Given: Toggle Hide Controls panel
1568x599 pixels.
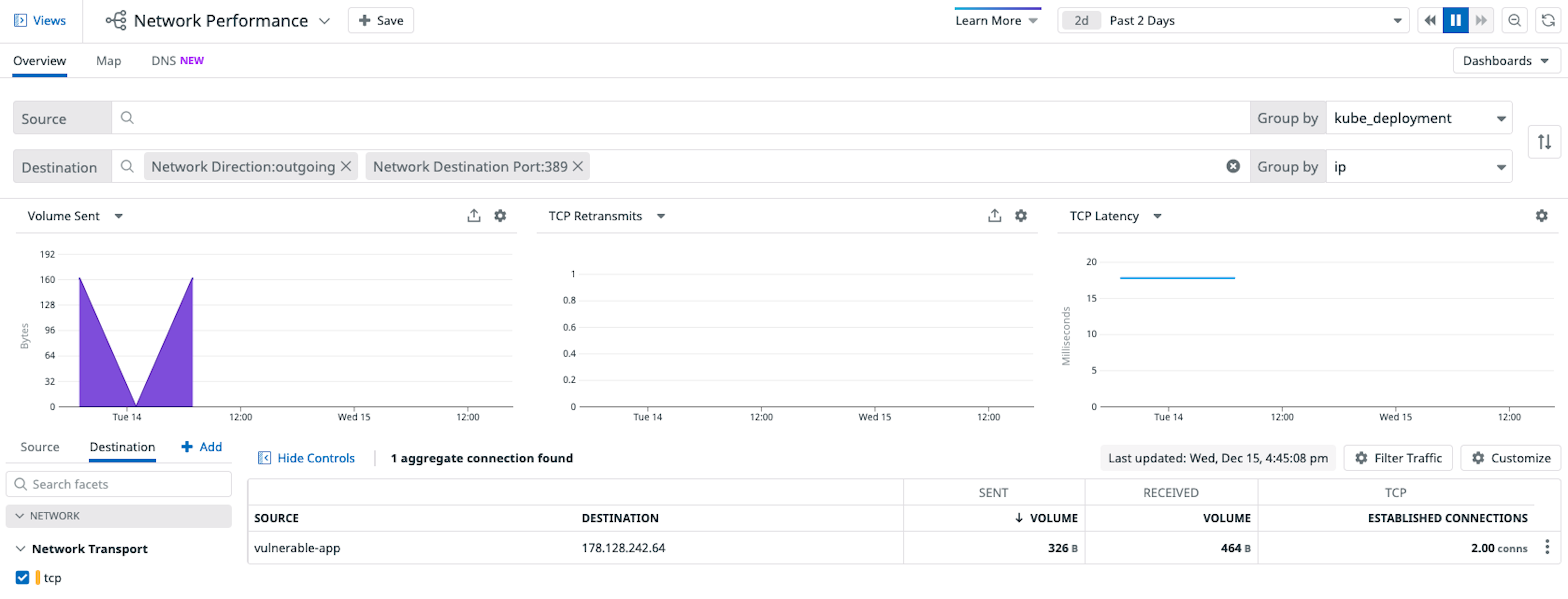Looking at the screenshot, I should tap(306, 458).
